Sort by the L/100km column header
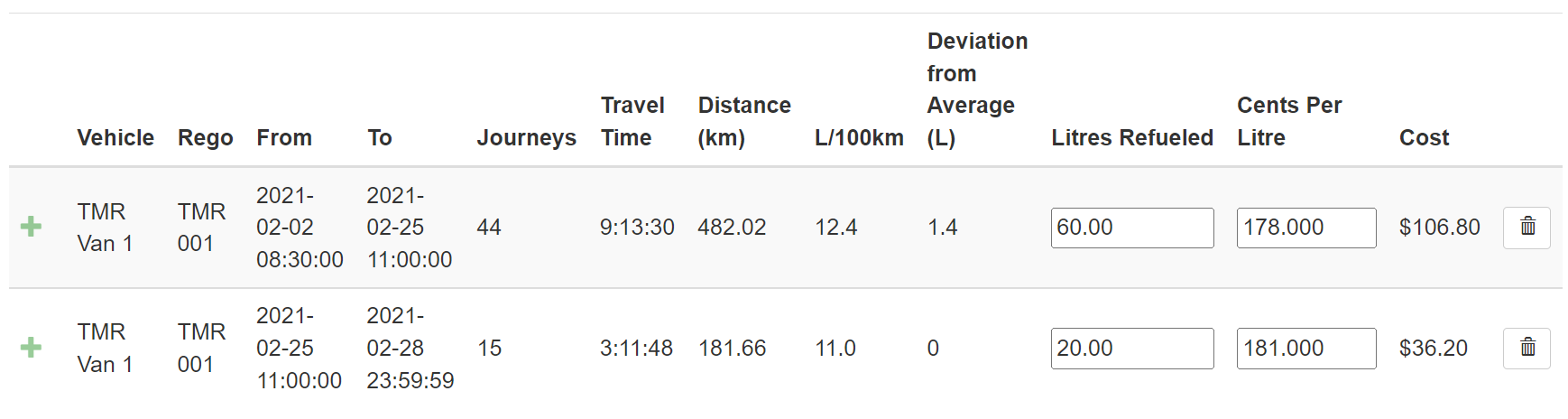Image resolution: width=1568 pixels, height=419 pixels. 859,137
